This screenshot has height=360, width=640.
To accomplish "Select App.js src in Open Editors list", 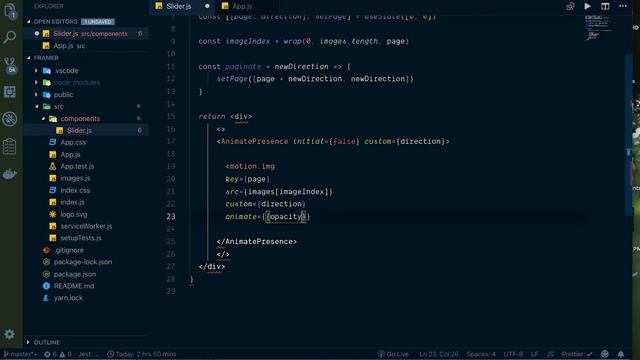I will (x=86, y=46).
